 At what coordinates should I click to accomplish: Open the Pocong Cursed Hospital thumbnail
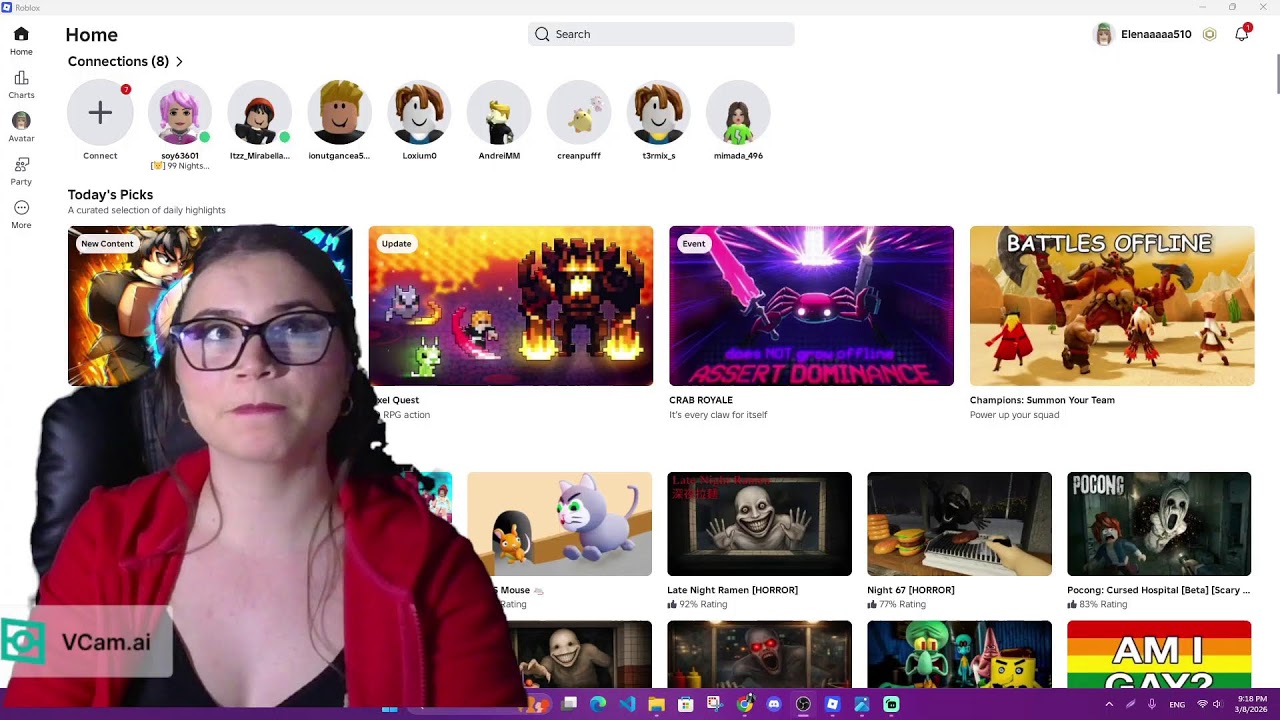pyautogui.click(x=1159, y=524)
